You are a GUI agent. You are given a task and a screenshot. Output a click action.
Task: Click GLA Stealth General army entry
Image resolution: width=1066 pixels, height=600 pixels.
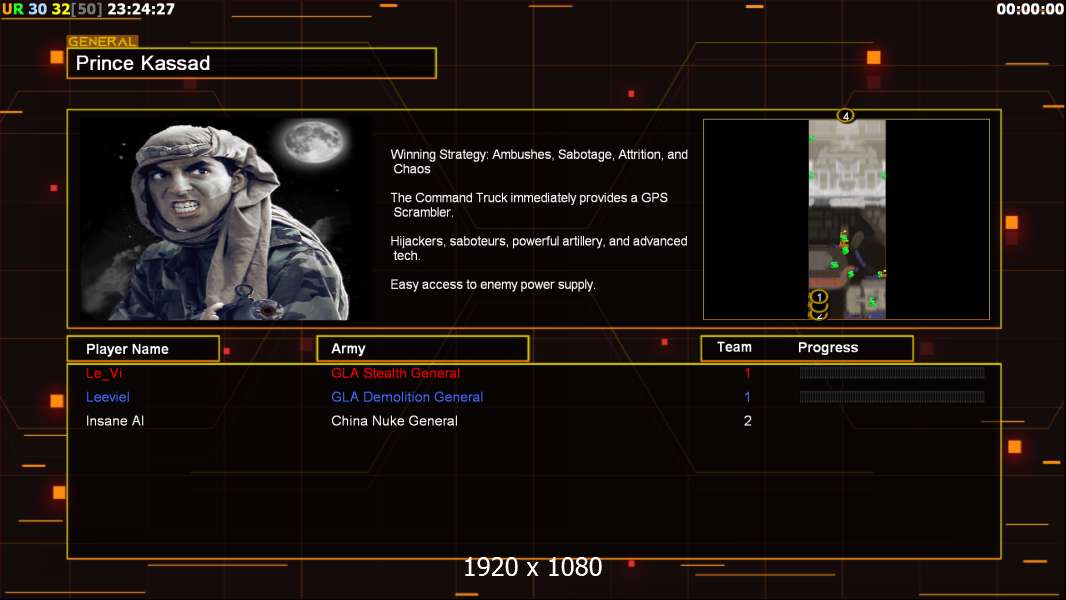click(396, 373)
